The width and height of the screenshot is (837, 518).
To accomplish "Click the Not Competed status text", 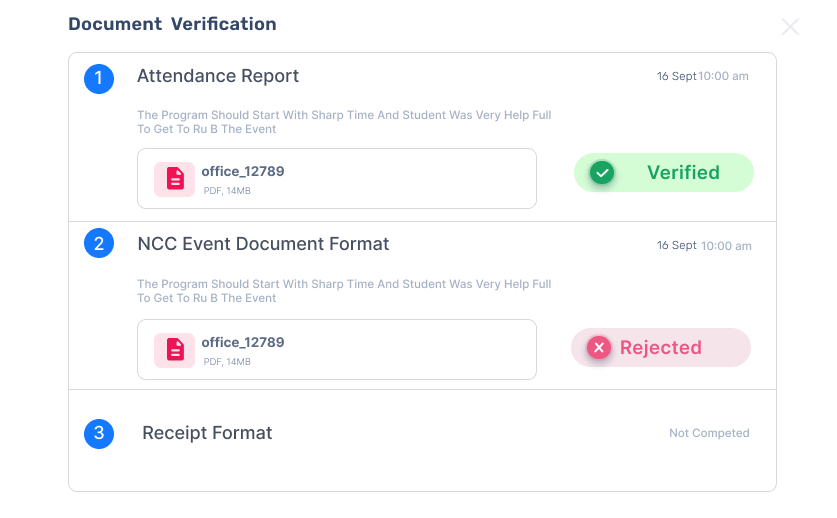I will pos(709,433).
